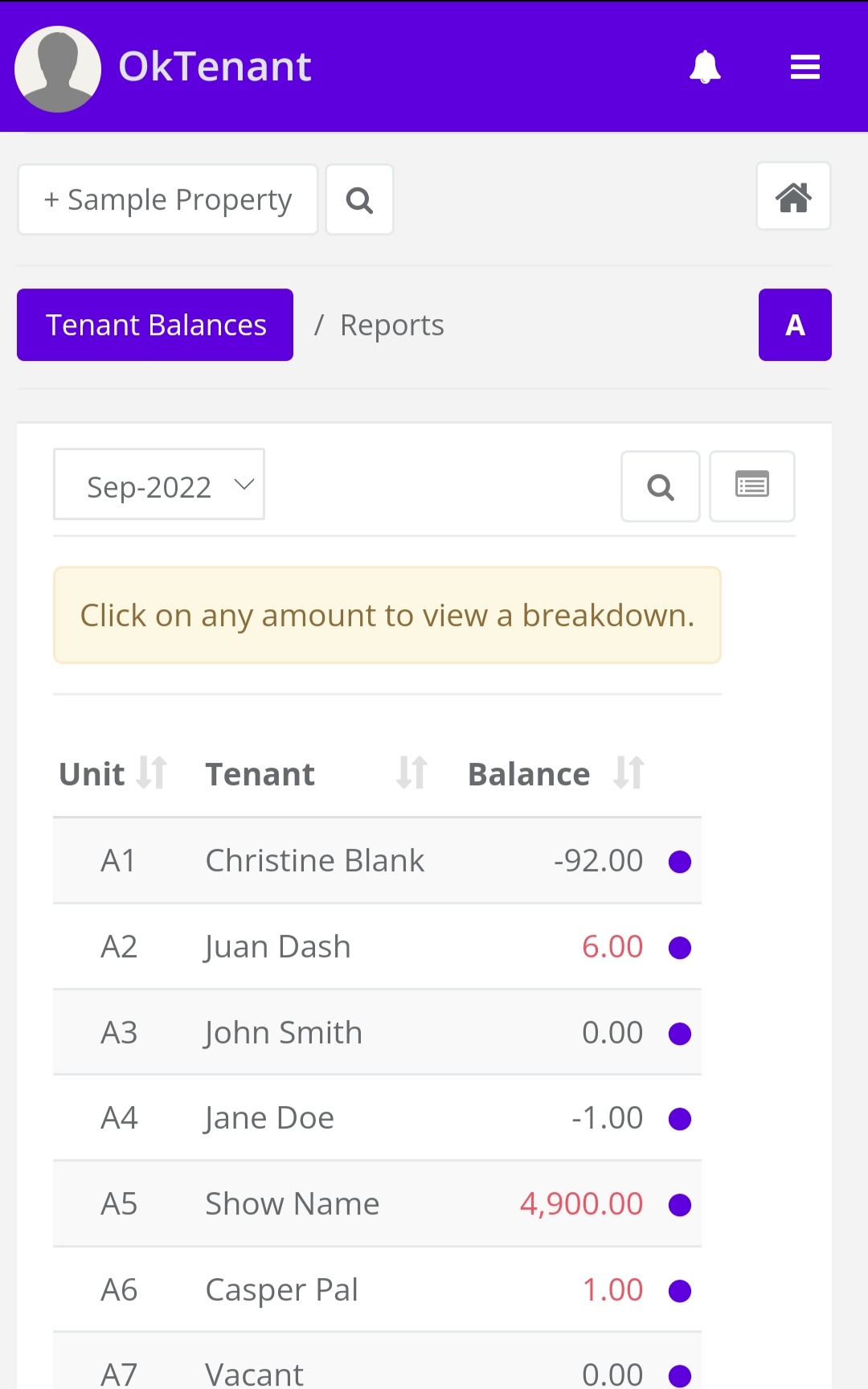Sort table by Unit column
Screen dimensions: 868x1389
(151, 773)
